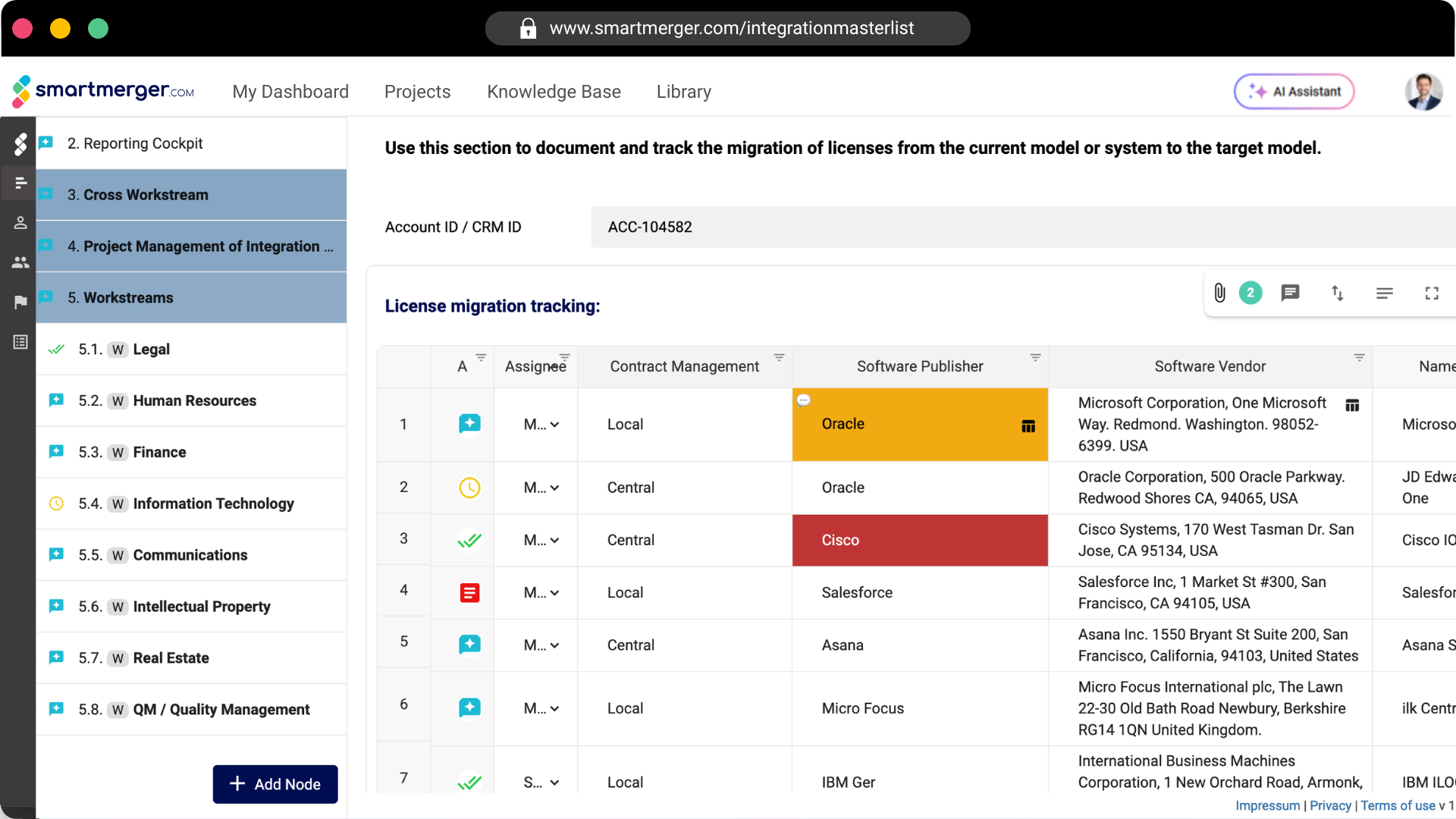Open the Knowledge Base menu
The height and width of the screenshot is (819, 1456).
point(554,92)
